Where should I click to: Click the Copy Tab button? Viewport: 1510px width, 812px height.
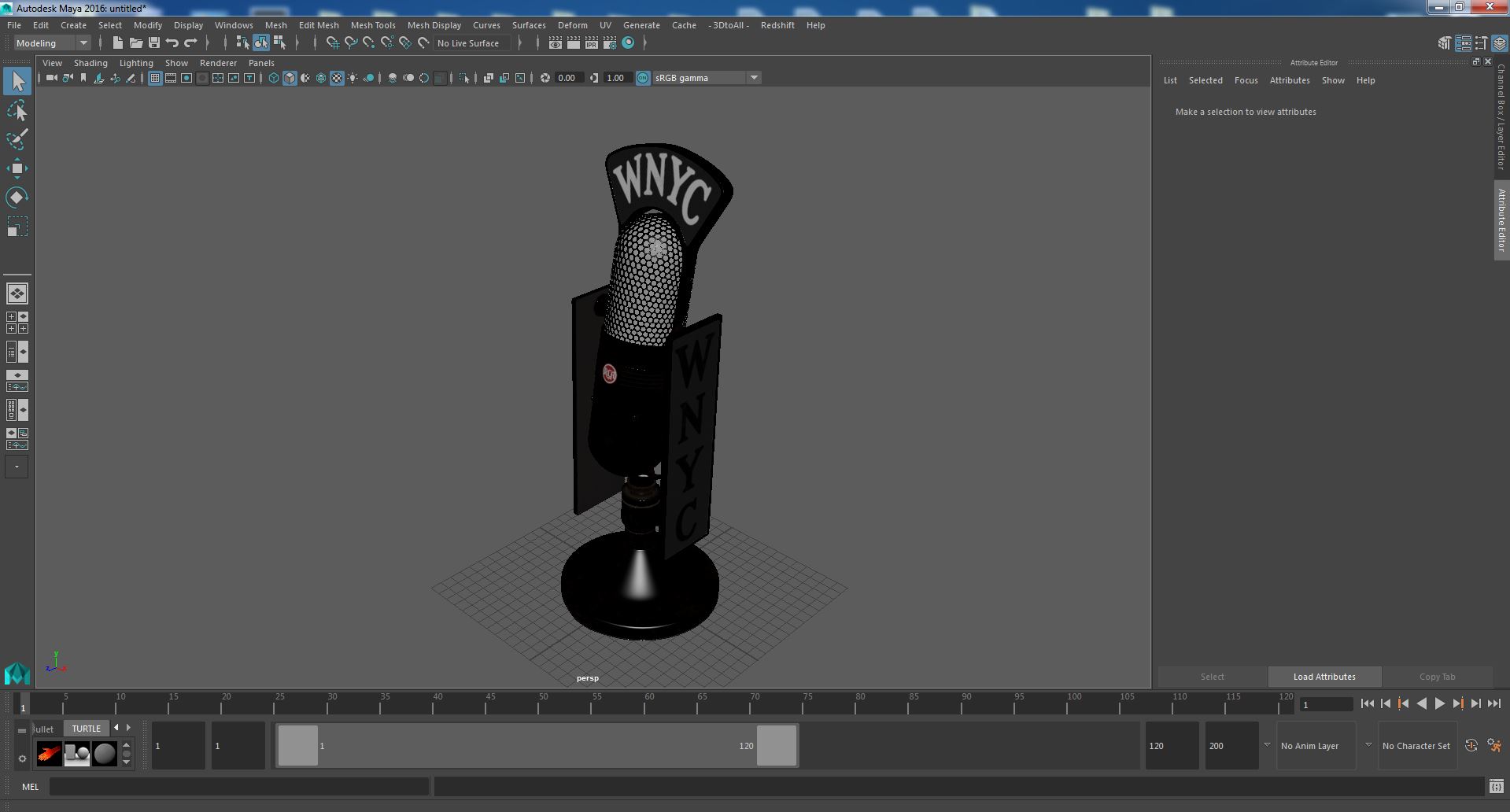1437,677
